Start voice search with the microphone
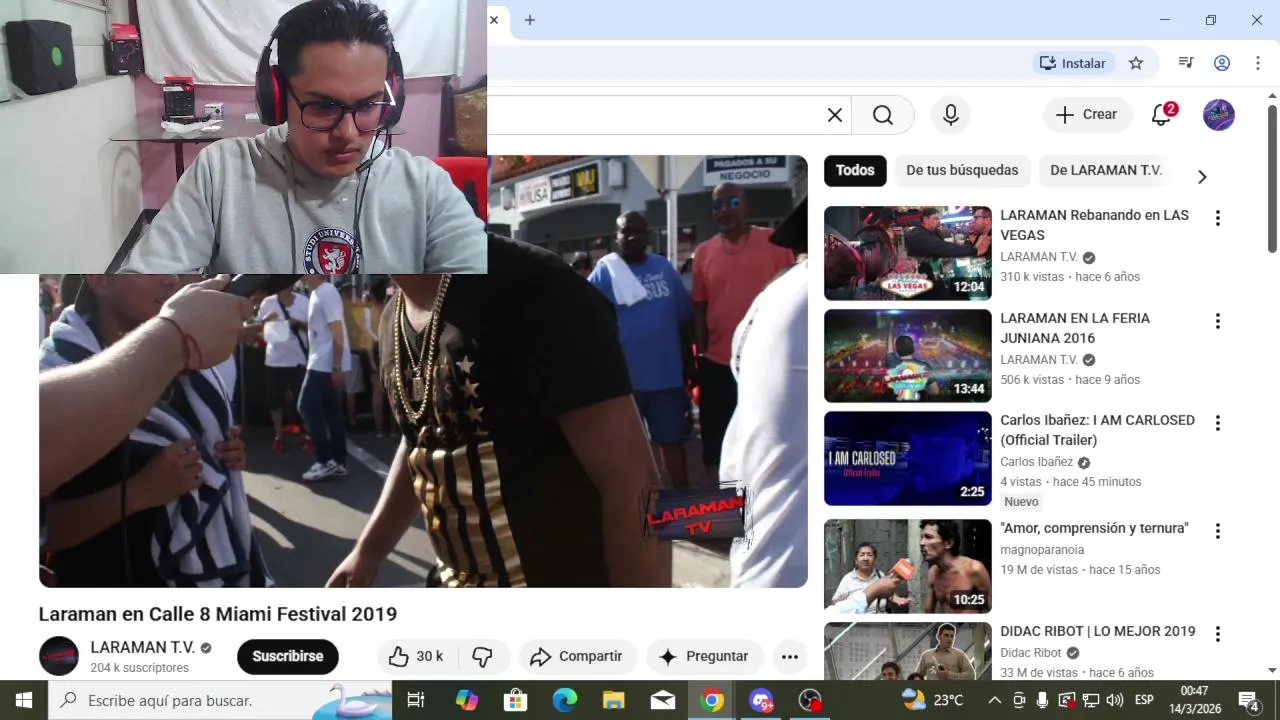 [x=951, y=115]
